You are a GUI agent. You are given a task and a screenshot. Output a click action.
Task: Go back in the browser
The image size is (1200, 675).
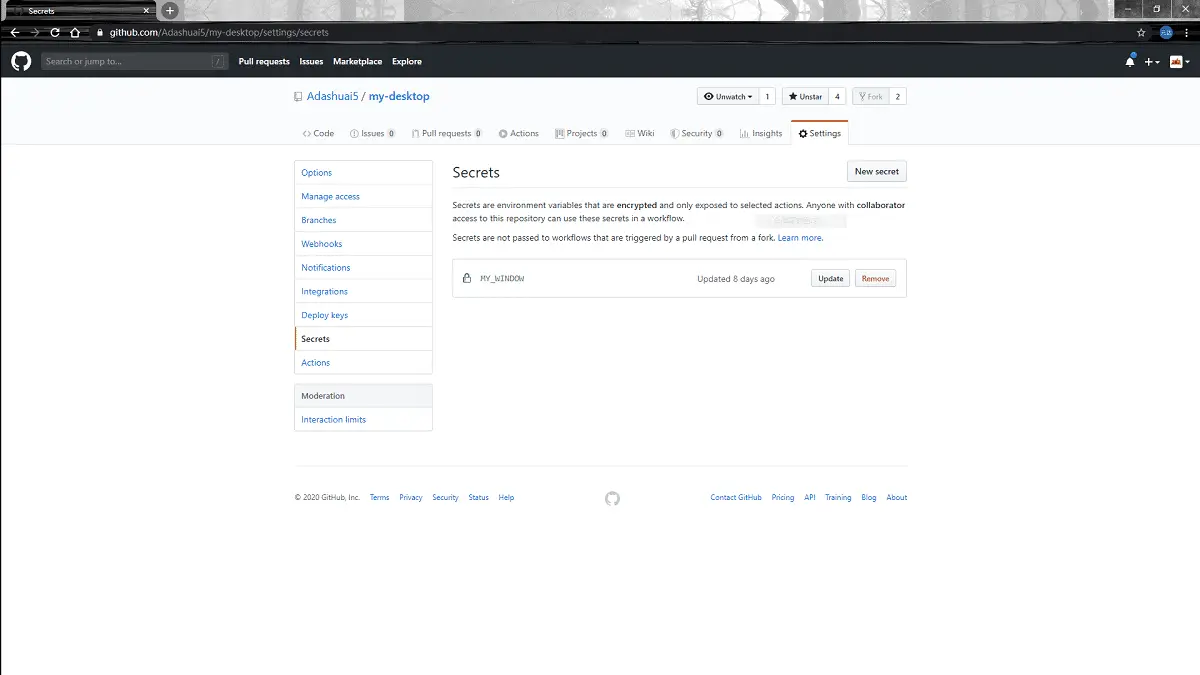[14, 32]
